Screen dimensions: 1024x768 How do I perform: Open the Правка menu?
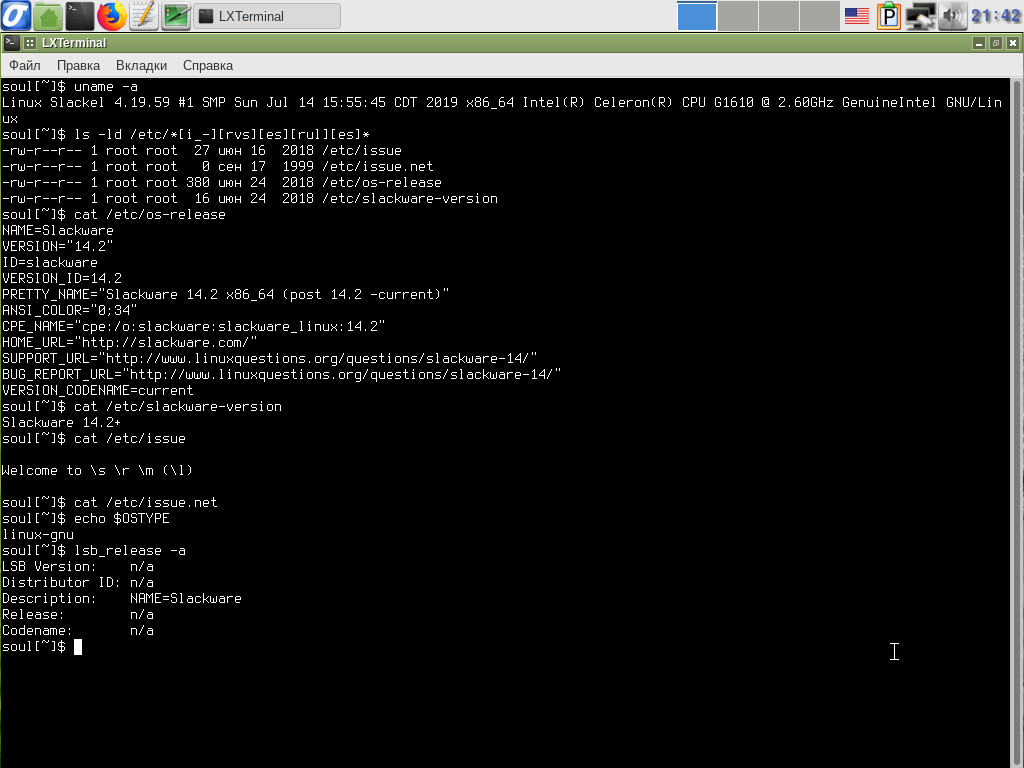[78, 65]
